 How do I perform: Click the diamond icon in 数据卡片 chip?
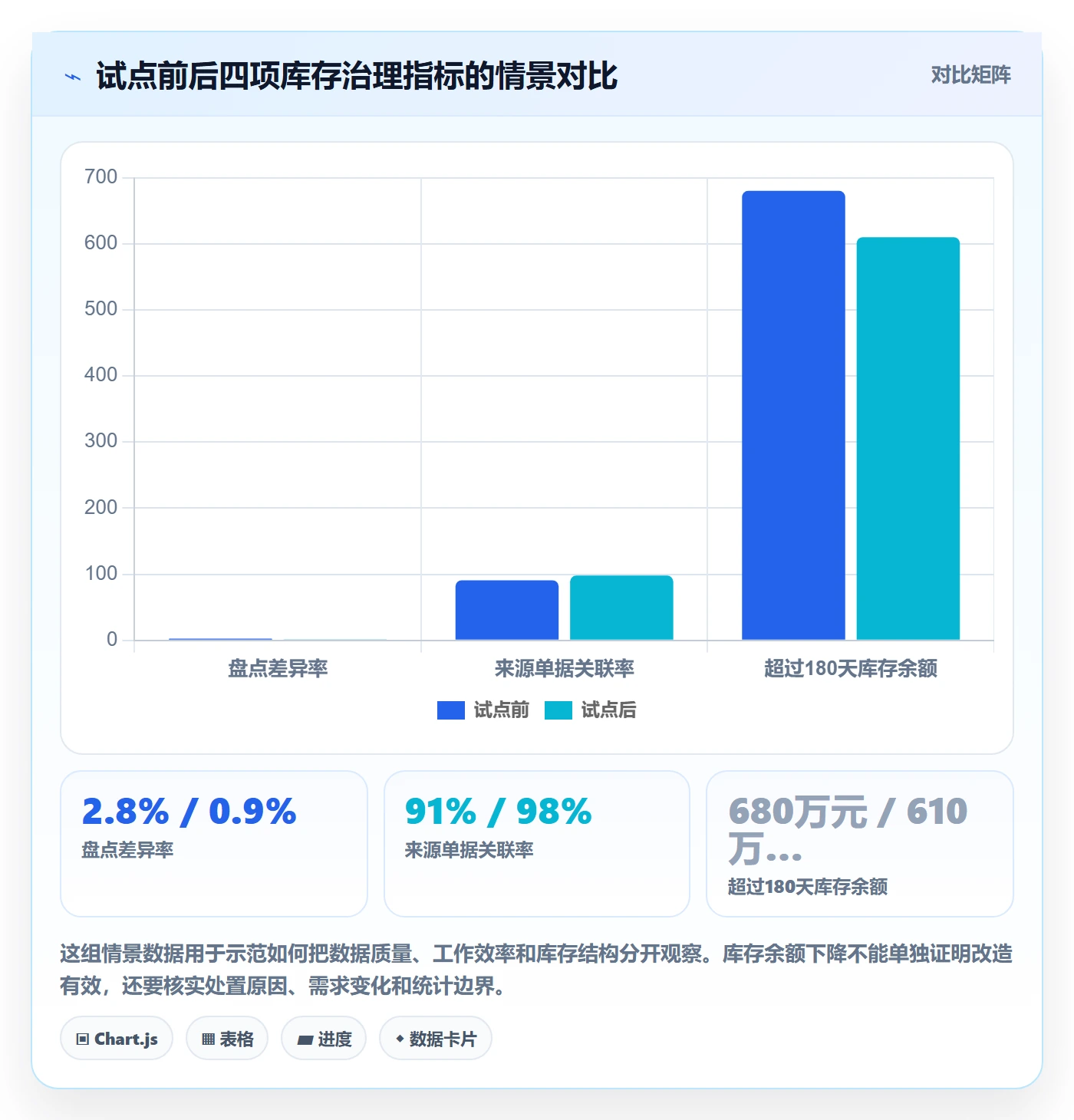pos(400,1039)
